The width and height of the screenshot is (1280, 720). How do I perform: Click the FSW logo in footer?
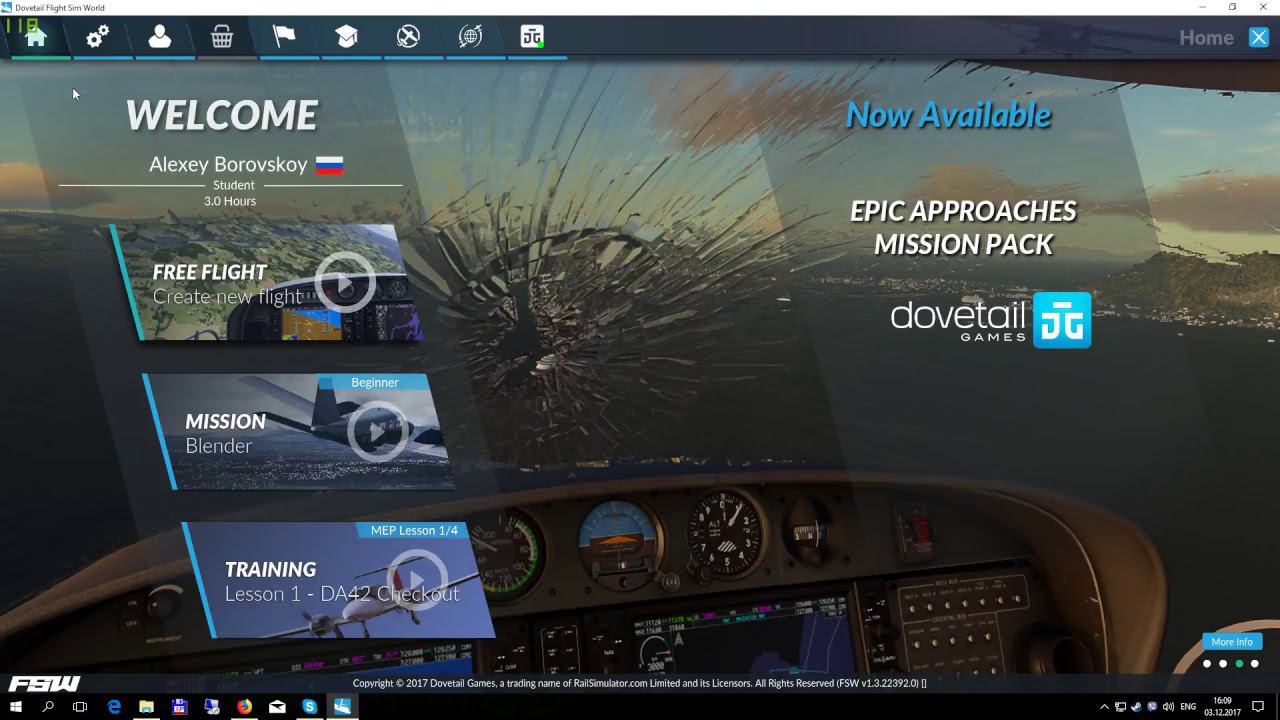pyautogui.click(x=44, y=684)
